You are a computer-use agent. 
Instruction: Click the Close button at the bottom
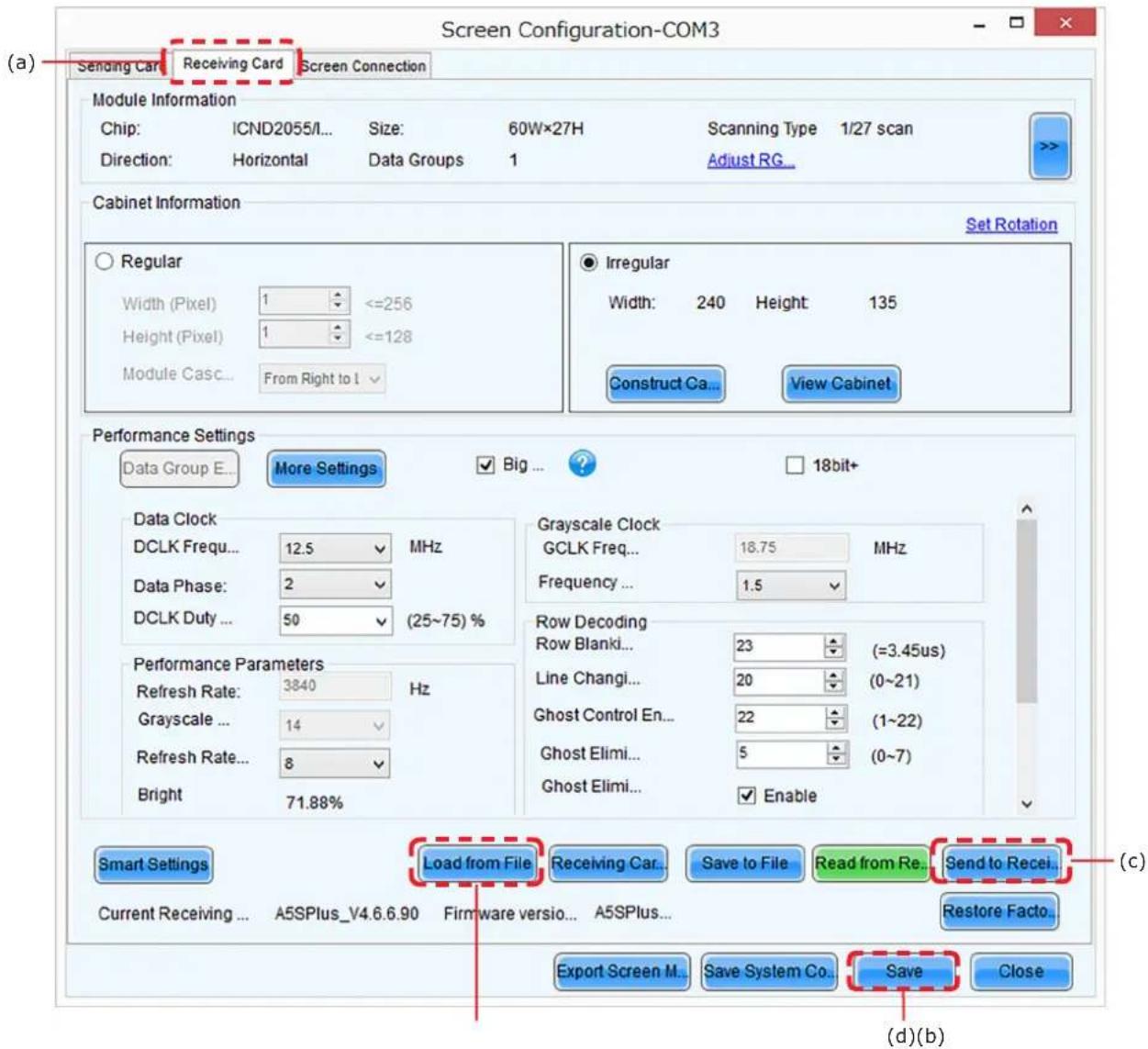[1020, 972]
